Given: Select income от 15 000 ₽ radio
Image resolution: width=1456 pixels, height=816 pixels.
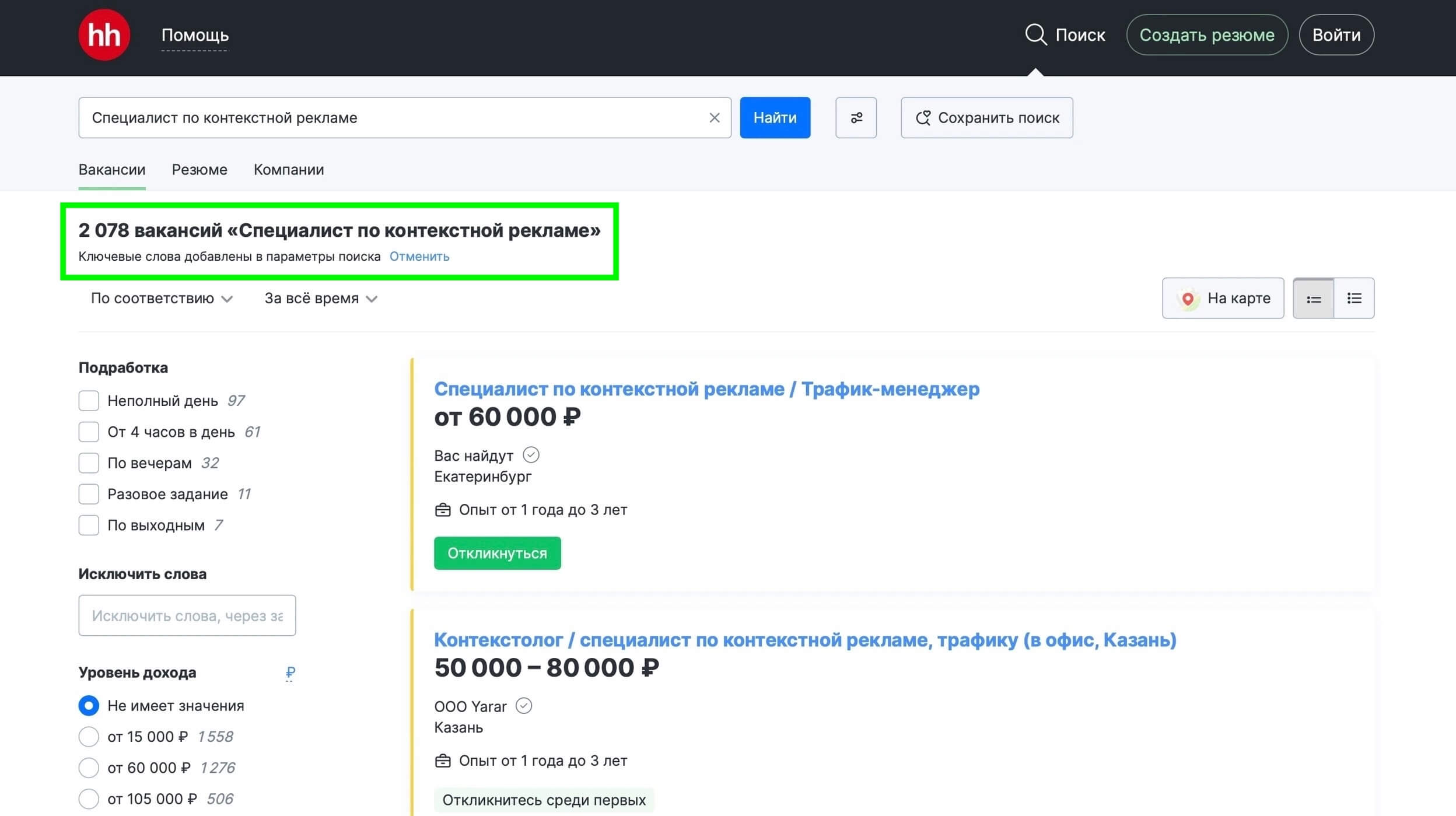Looking at the screenshot, I should click(x=89, y=737).
